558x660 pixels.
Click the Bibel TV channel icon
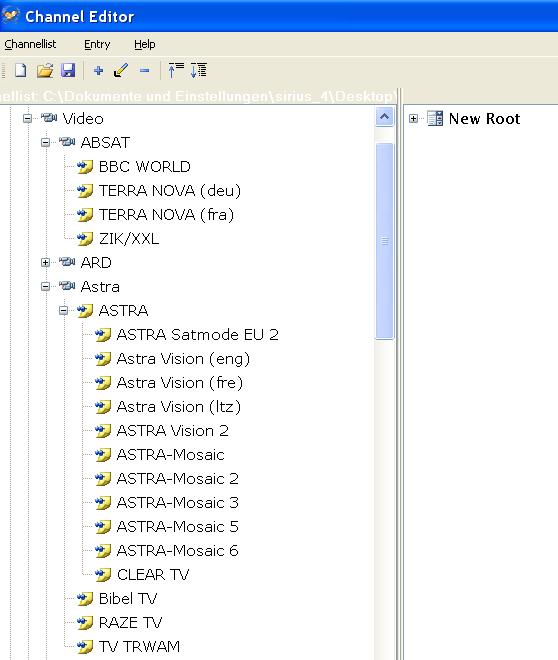pos(85,599)
